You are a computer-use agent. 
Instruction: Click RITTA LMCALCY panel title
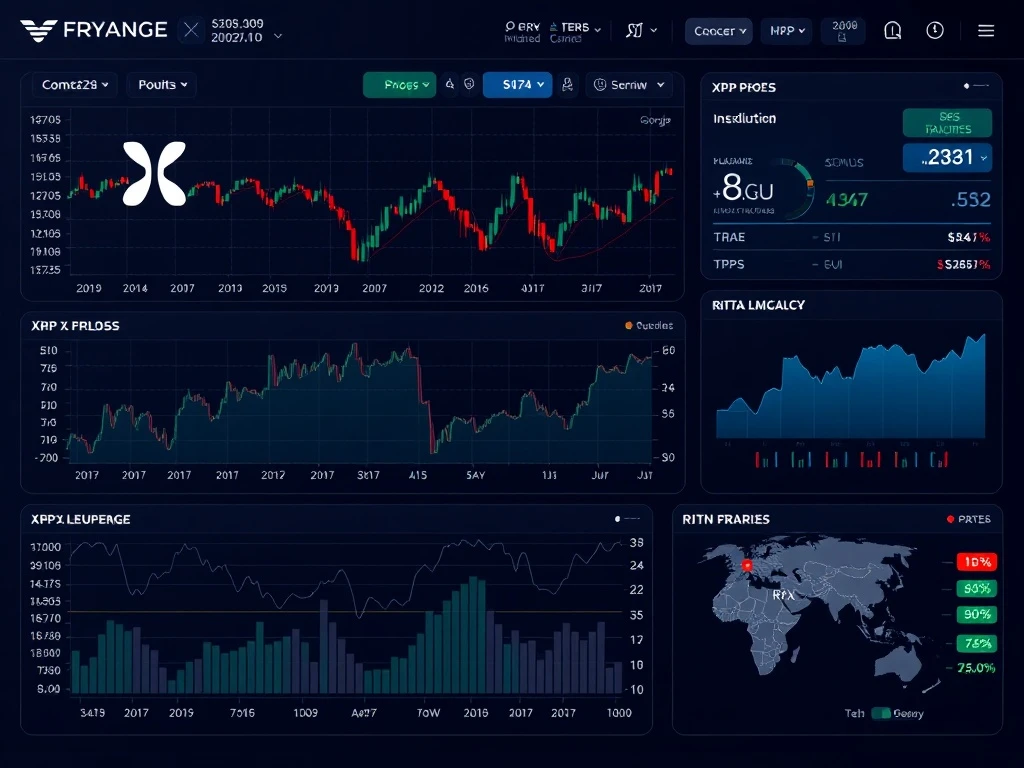[x=758, y=305]
